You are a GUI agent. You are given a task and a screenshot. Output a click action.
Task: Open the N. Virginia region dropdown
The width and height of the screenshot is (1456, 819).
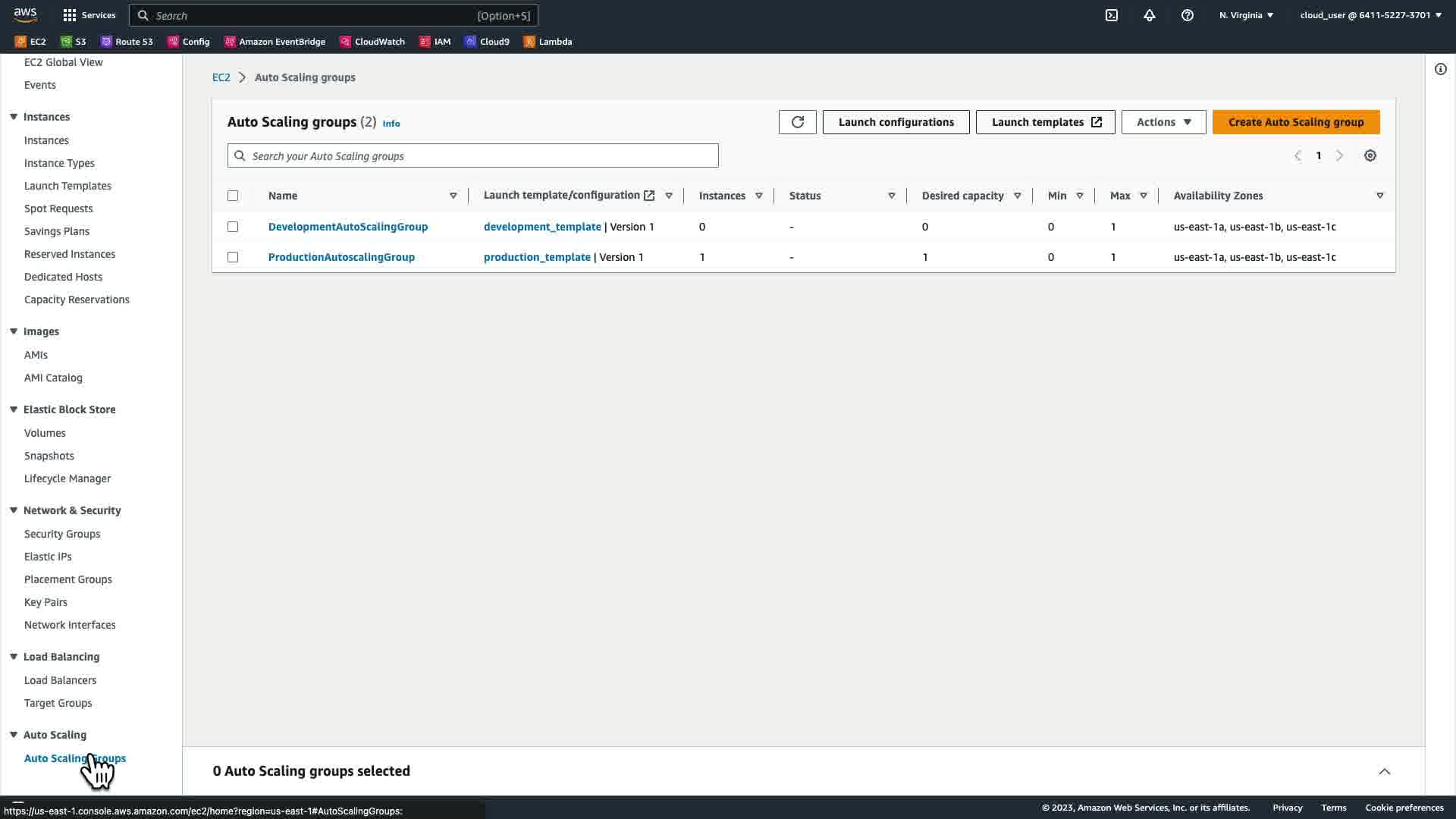click(1246, 15)
